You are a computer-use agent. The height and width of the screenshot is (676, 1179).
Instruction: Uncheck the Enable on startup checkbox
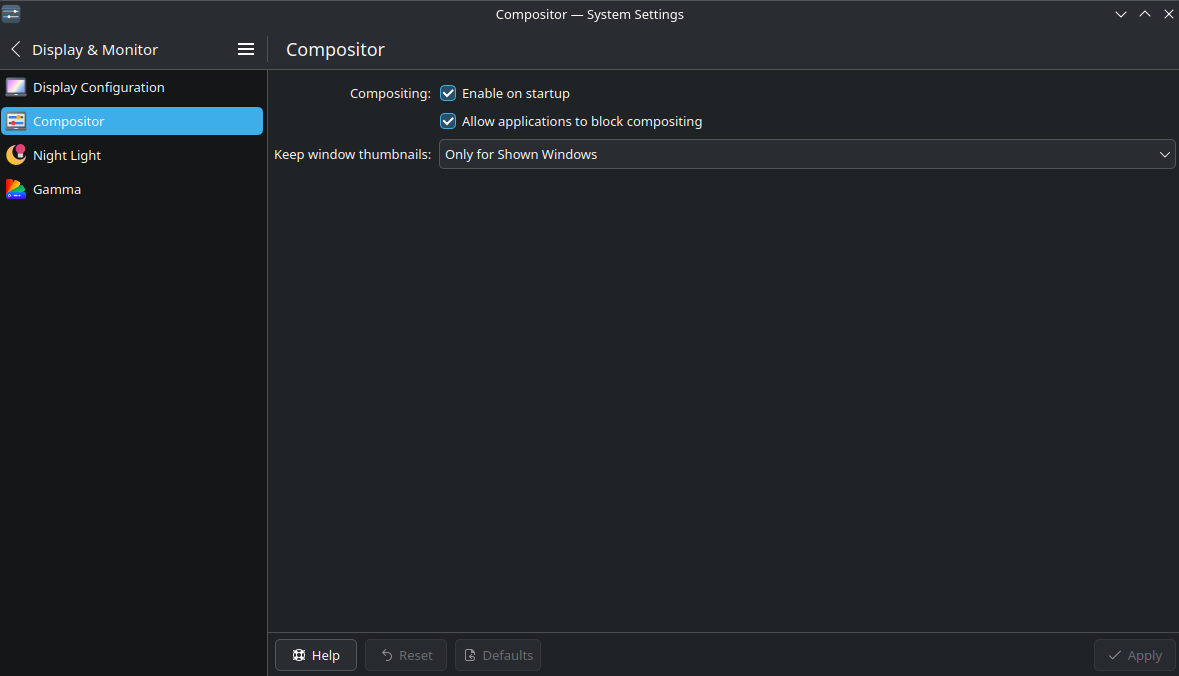coord(448,93)
